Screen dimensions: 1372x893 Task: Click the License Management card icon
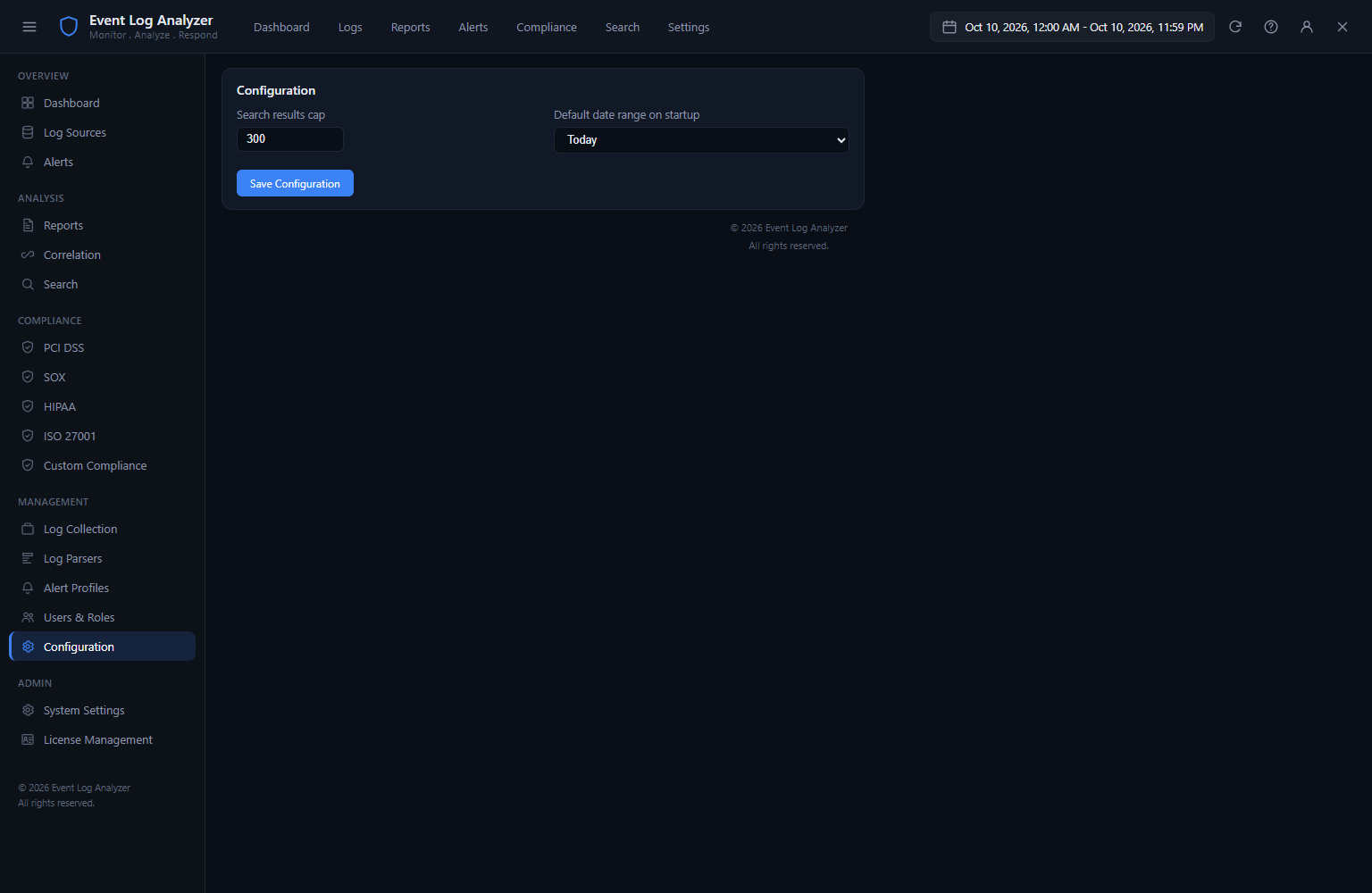(28, 739)
